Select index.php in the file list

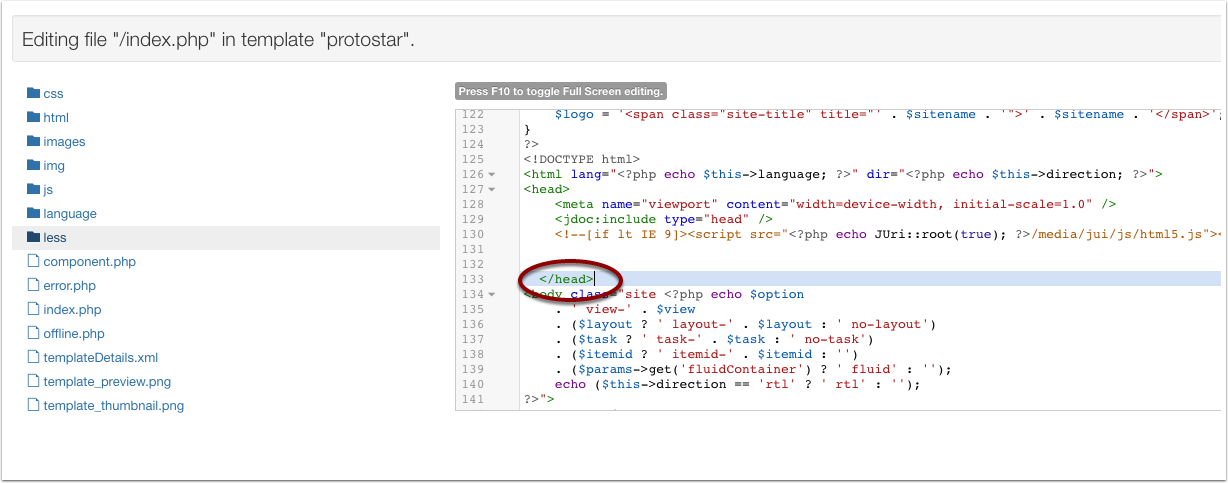coord(72,310)
